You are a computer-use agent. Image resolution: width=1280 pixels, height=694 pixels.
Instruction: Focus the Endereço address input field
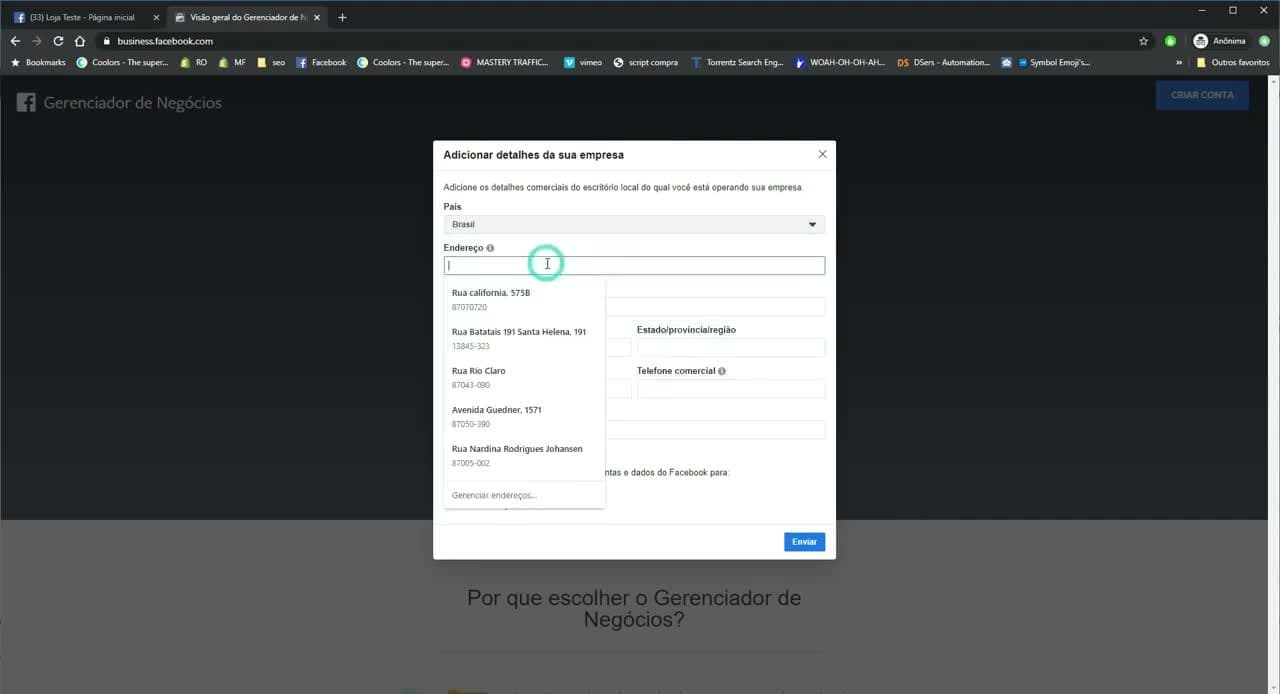coord(634,265)
